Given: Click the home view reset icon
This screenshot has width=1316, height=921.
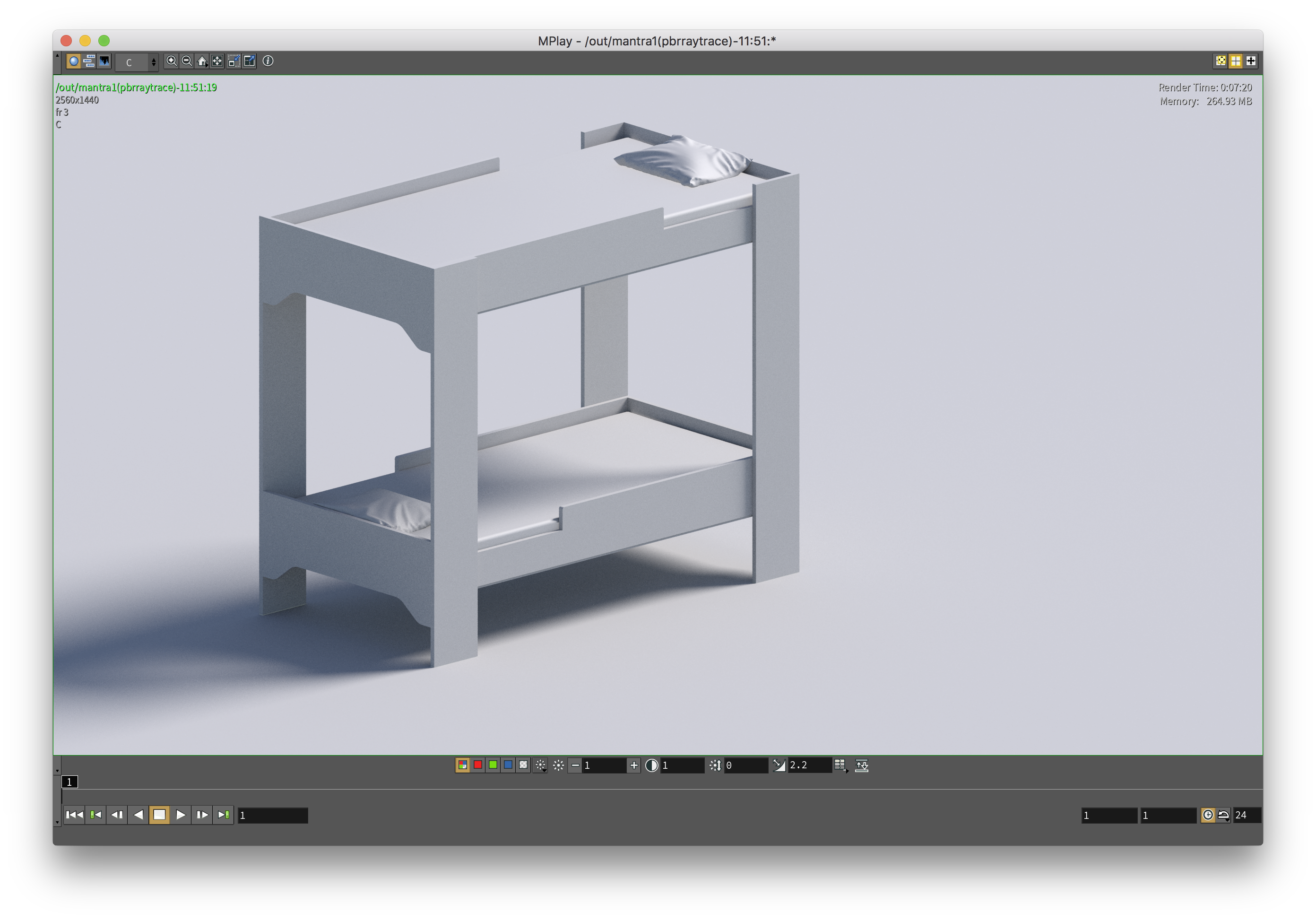Looking at the screenshot, I should (x=202, y=61).
